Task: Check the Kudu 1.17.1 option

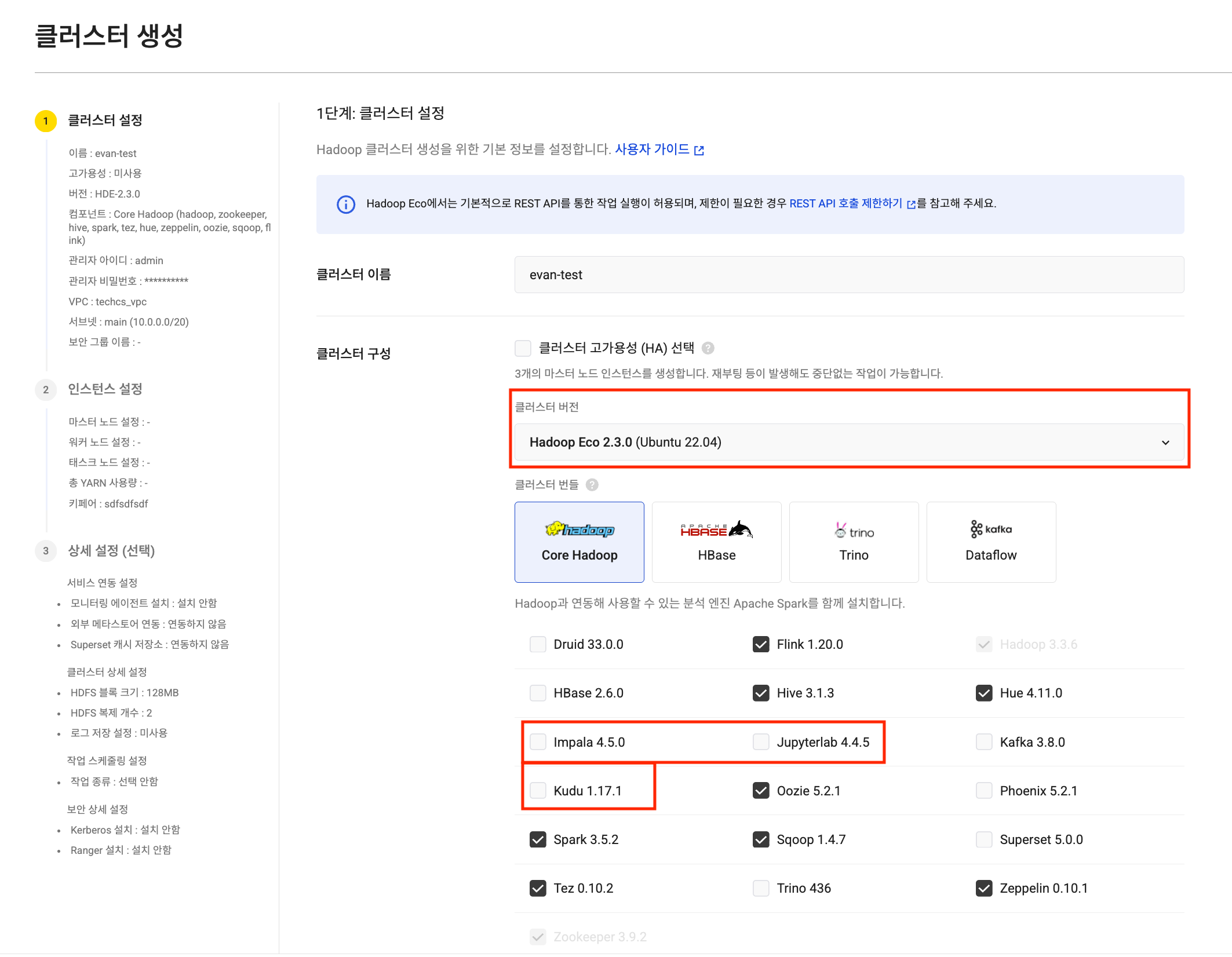Action: [x=538, y=790]
